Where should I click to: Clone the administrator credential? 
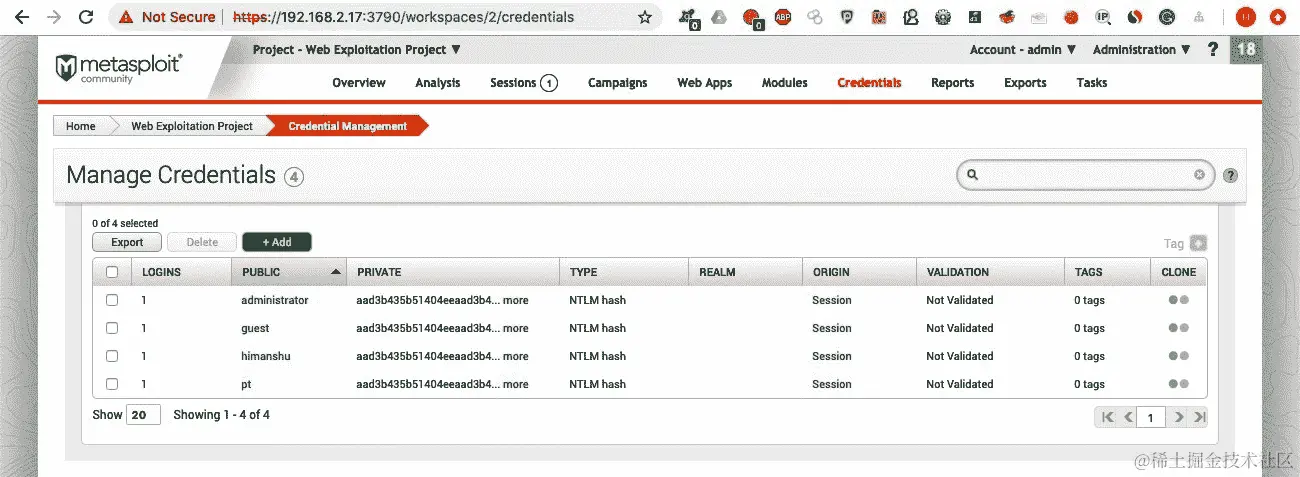(x=1178, y=300)
